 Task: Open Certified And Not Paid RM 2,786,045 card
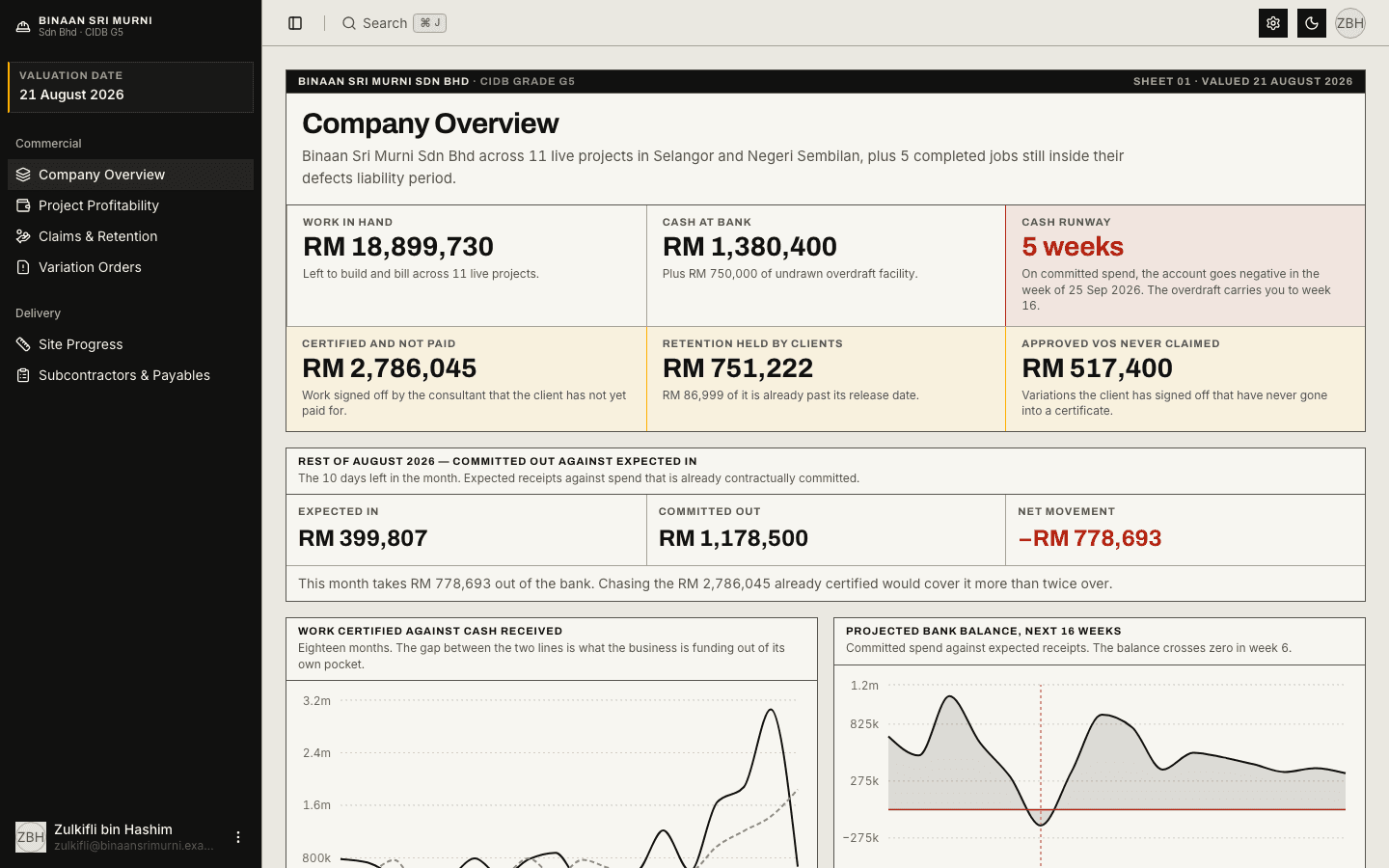[467, 379]
